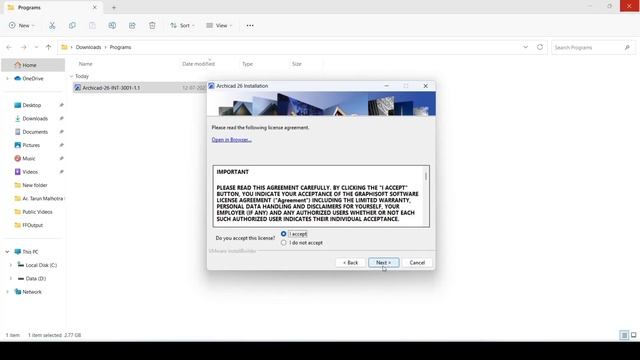
Task: Click the pin icon next to Documents
Action: click(61, 132)
